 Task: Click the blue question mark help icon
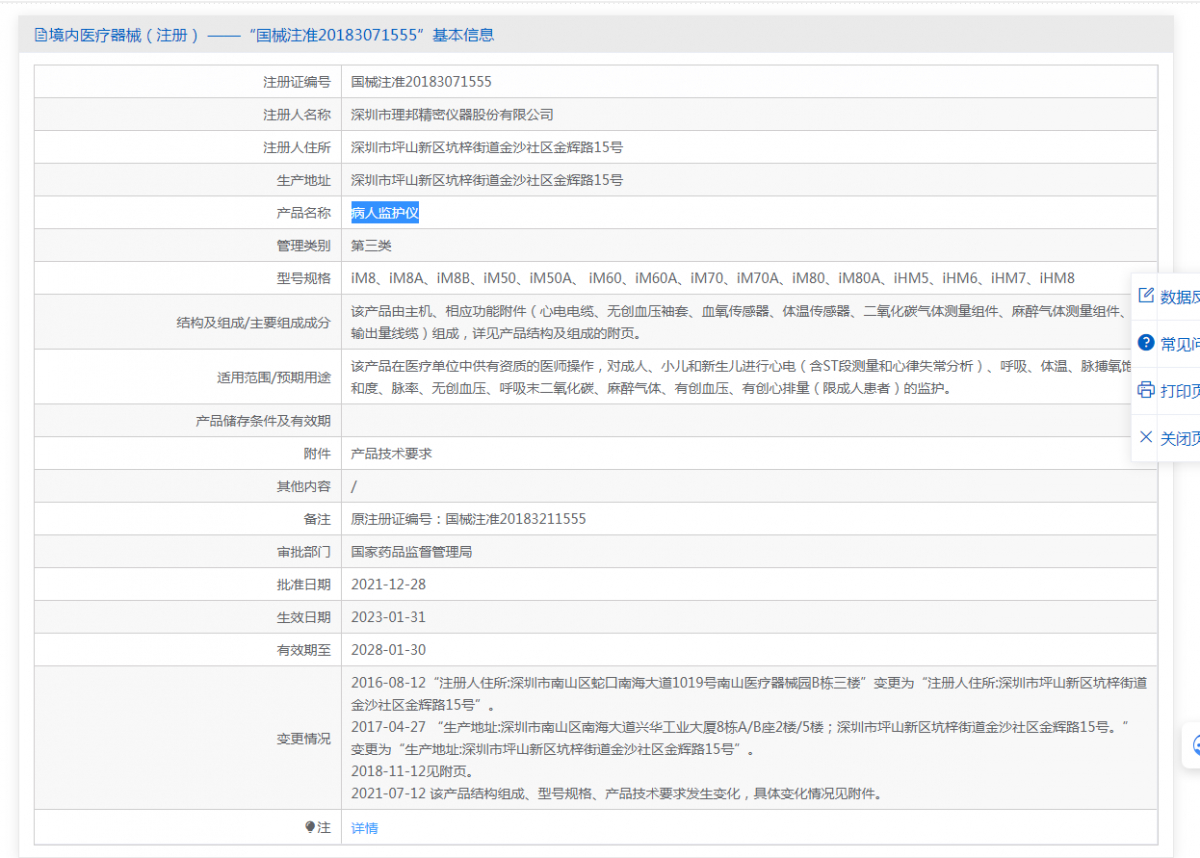[1146, 343]
